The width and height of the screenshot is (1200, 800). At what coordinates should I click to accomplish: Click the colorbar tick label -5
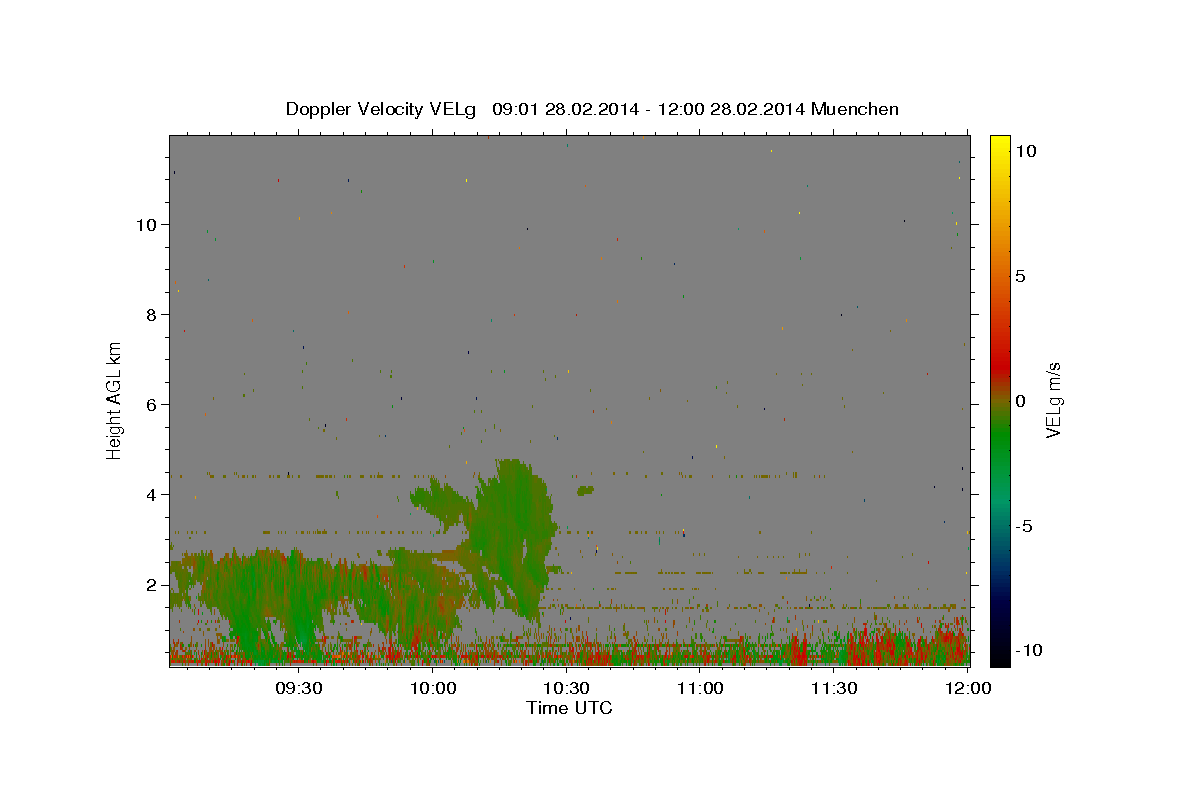click(1023, 526)
